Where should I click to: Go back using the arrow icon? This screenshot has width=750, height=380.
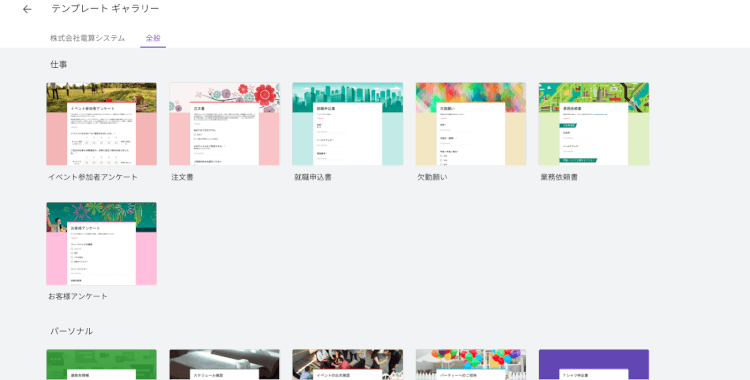27,10
